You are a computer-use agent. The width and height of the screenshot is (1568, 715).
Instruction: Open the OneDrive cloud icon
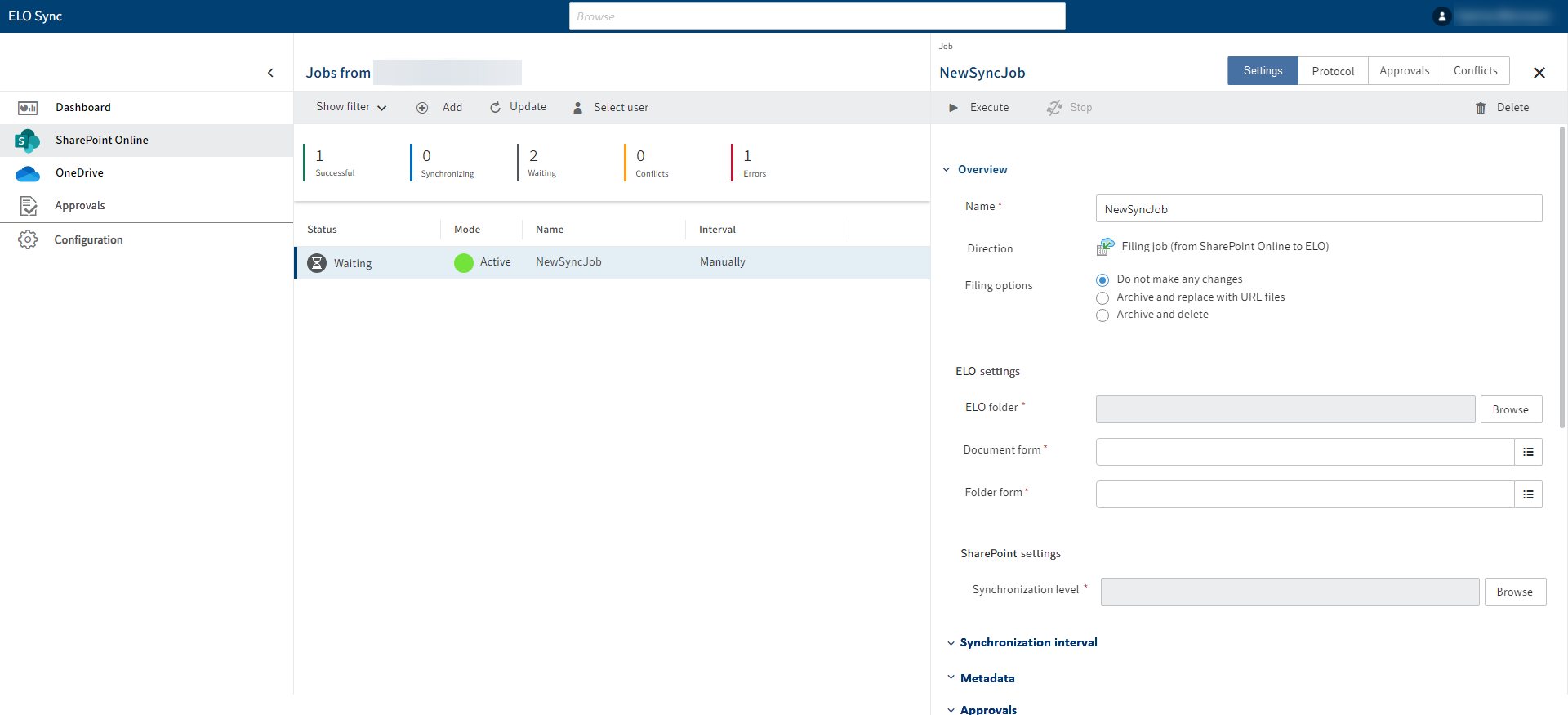(28, 173)
